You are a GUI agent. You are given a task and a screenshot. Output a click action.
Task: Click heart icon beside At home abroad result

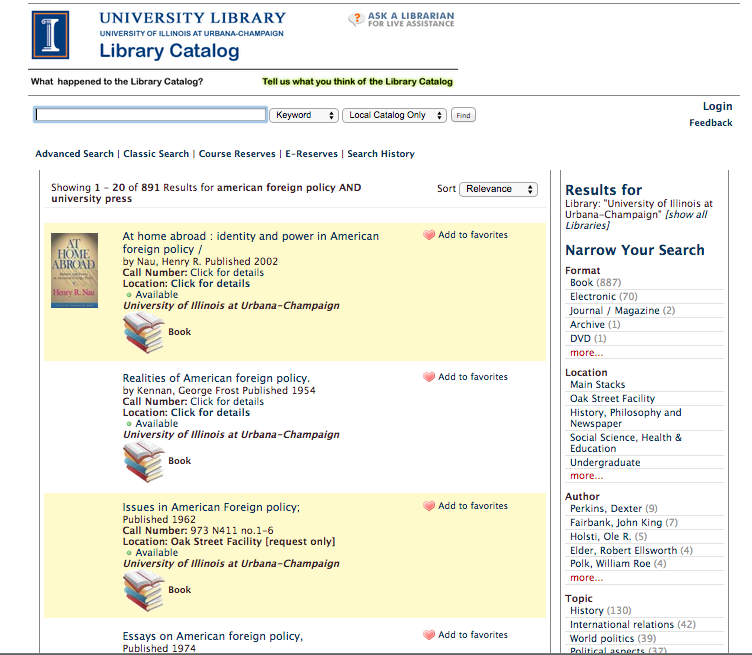[429, 236]
